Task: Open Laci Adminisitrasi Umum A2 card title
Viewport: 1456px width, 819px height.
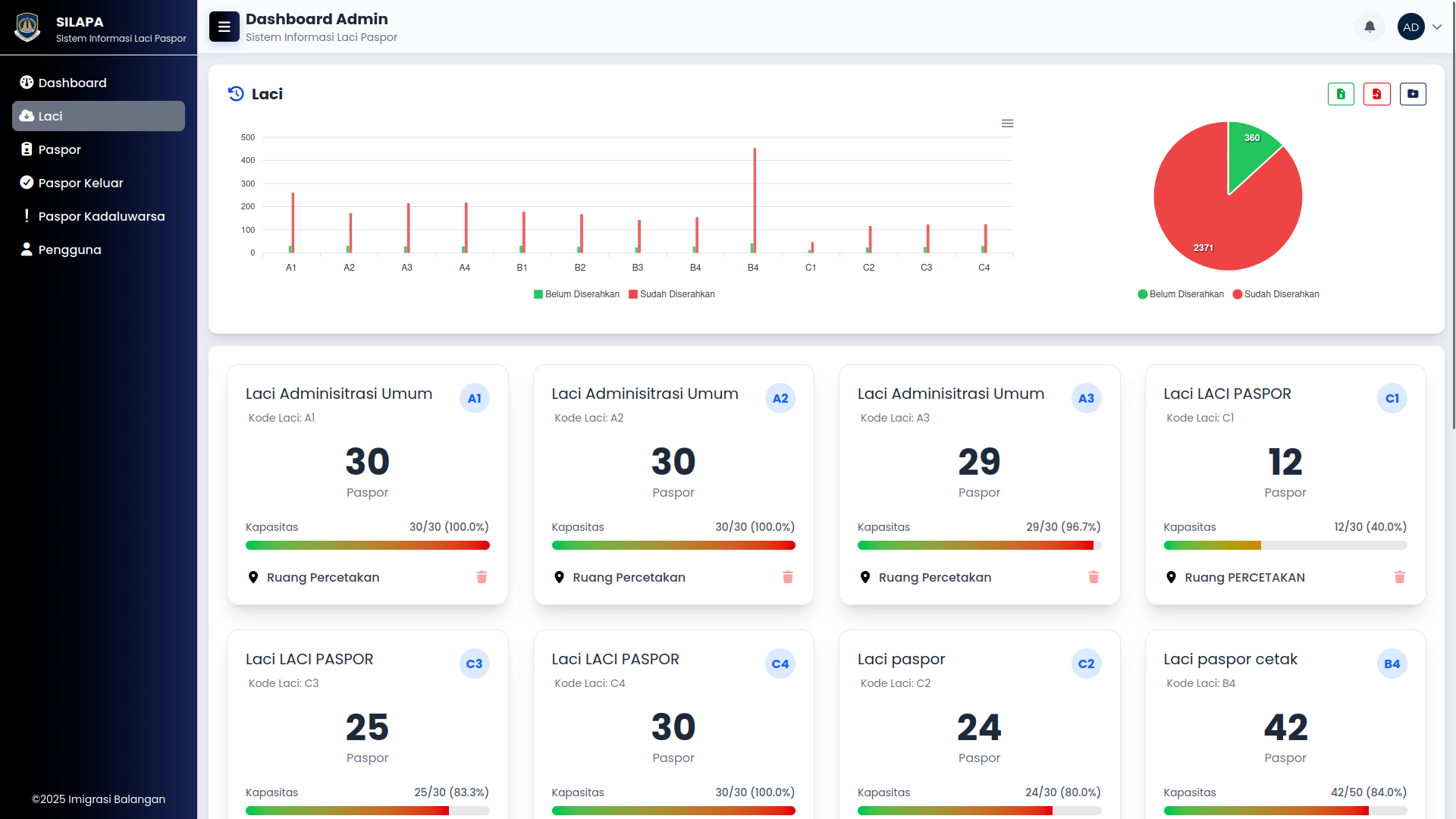Action: click(645, 394)
